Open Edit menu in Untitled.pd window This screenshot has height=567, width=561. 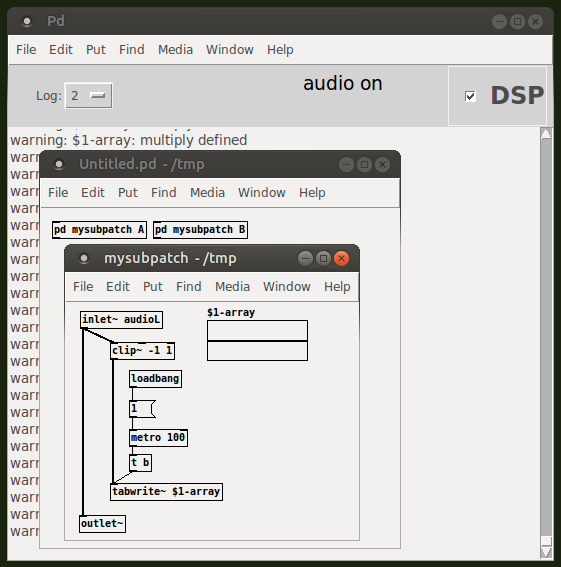coord(93,192)
